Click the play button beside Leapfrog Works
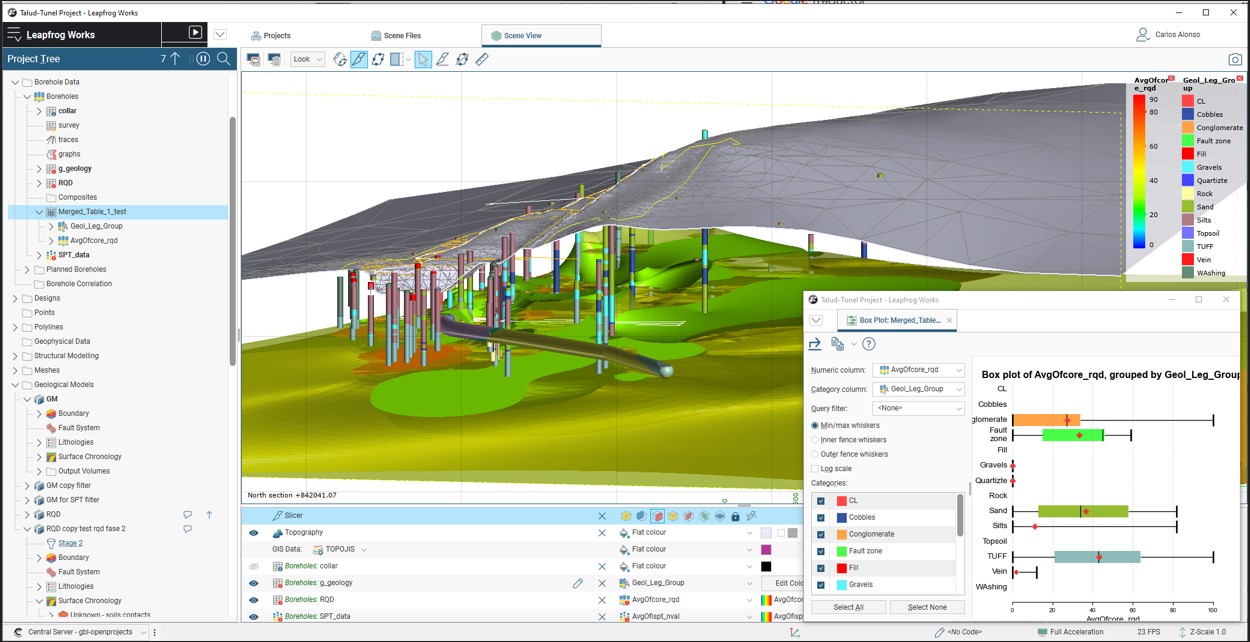 (x=195, y=33)
